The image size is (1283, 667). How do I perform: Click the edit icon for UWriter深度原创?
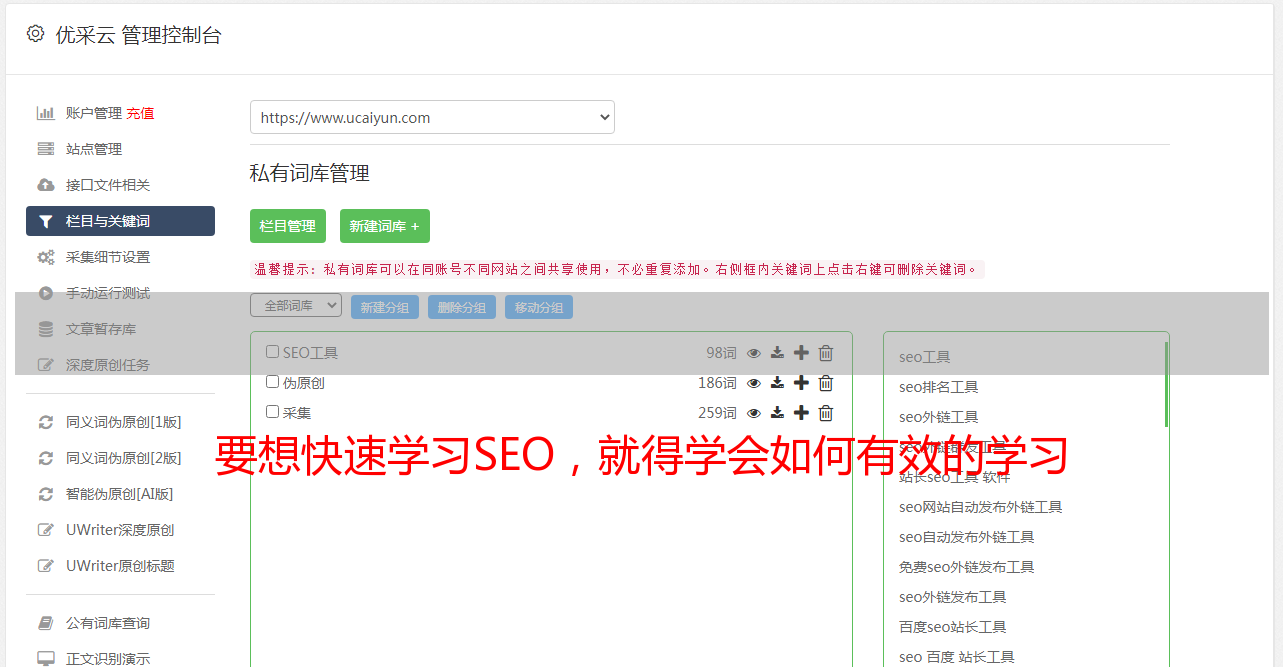pos(46,530)
